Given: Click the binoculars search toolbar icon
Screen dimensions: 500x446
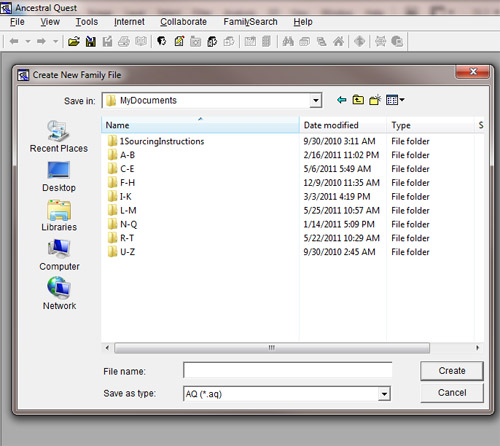Looking at the screenshot, I should [x=288, y=41].
